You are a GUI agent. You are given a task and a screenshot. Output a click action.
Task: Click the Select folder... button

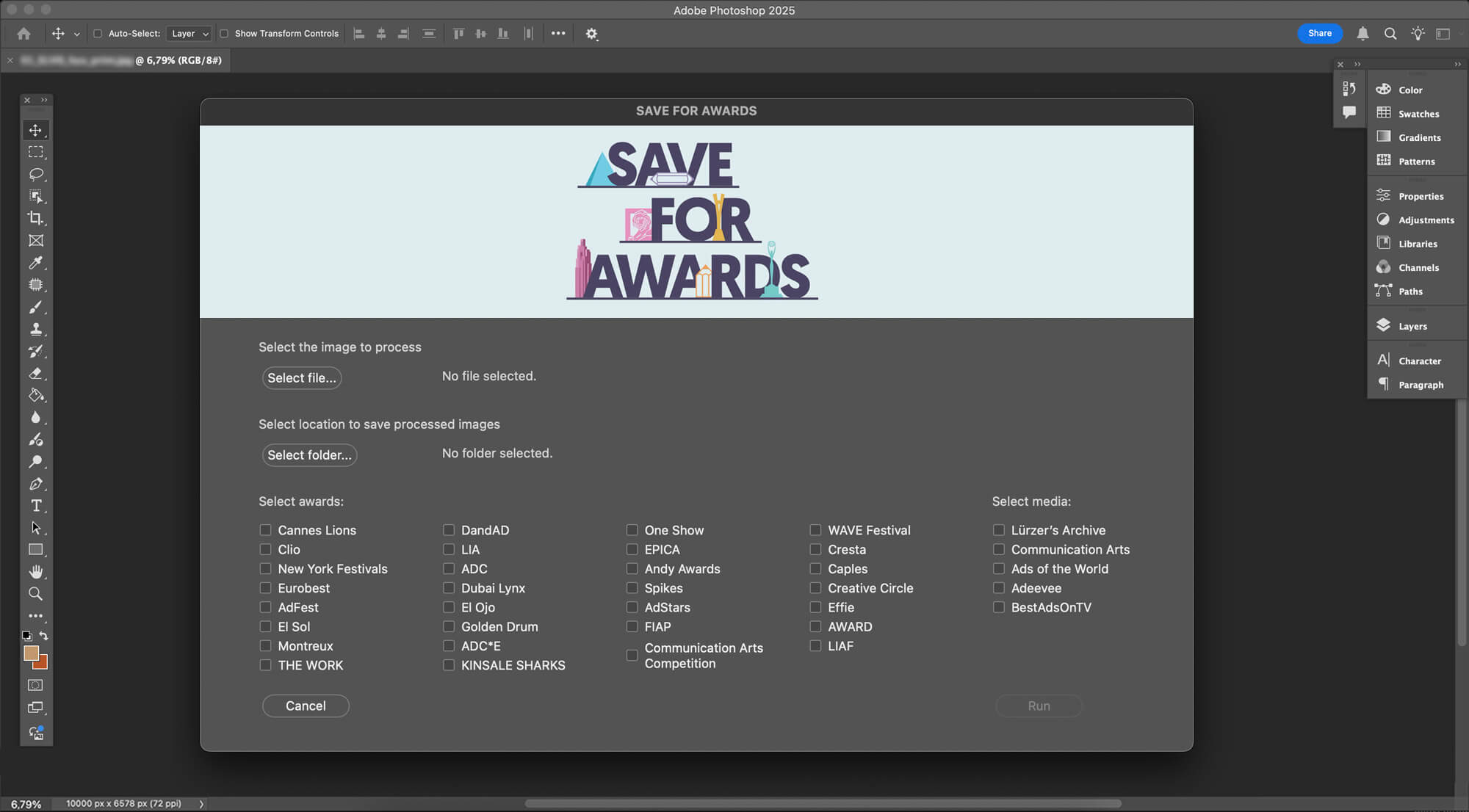pyautogui.click(x=309, y=454)
